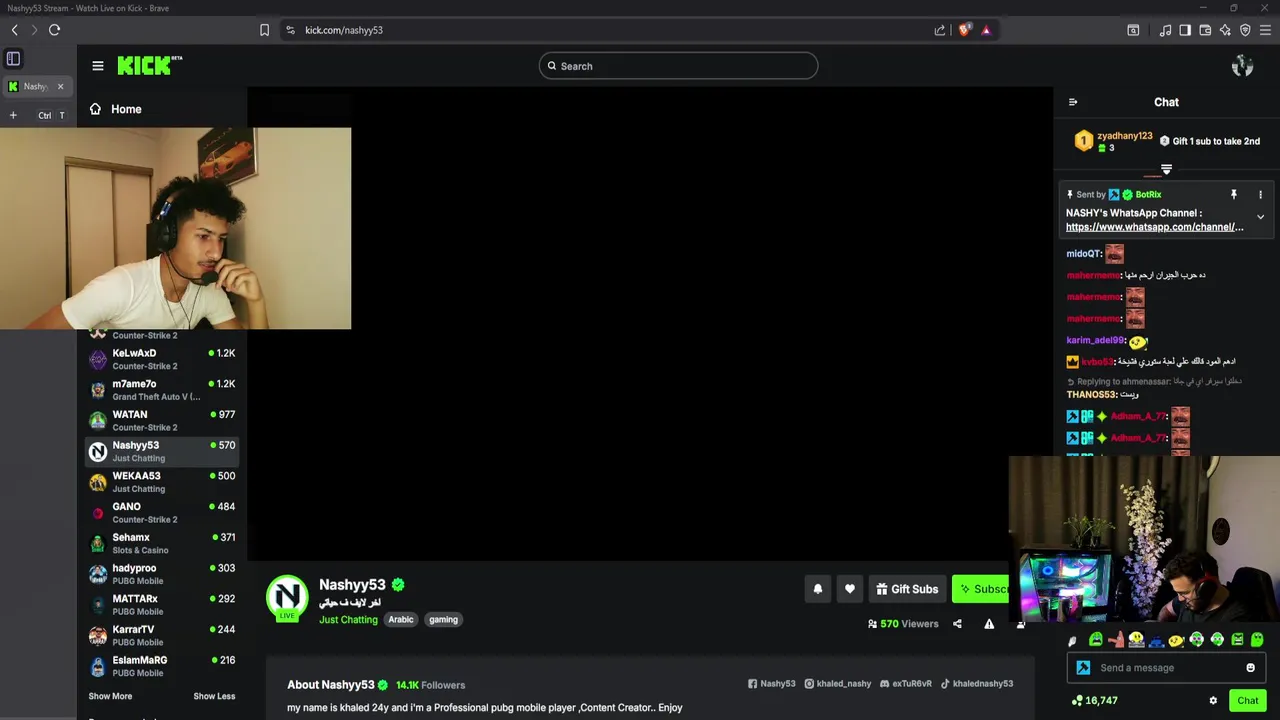Share page via address bar icon
Viewport: 1280px width, 720px height.
coord(940,30)
